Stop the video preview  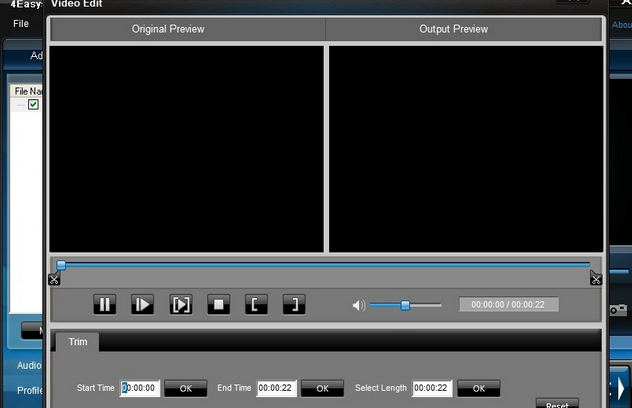click(x=218, y=304)
